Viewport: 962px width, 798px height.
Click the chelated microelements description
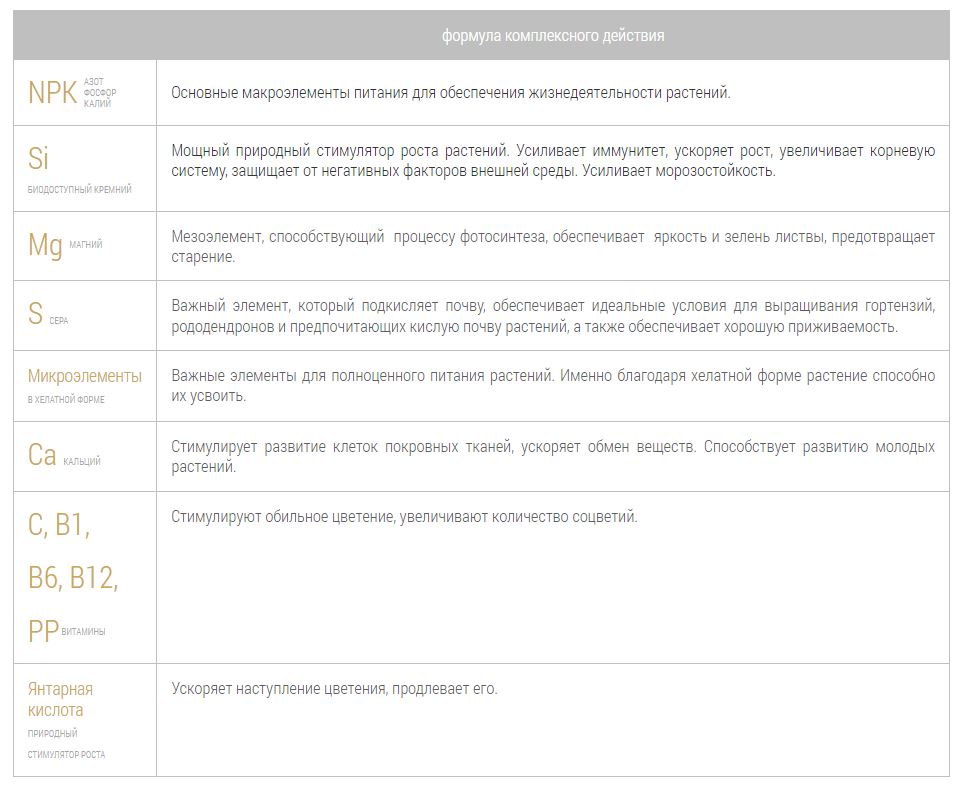(x=552, y=385)
